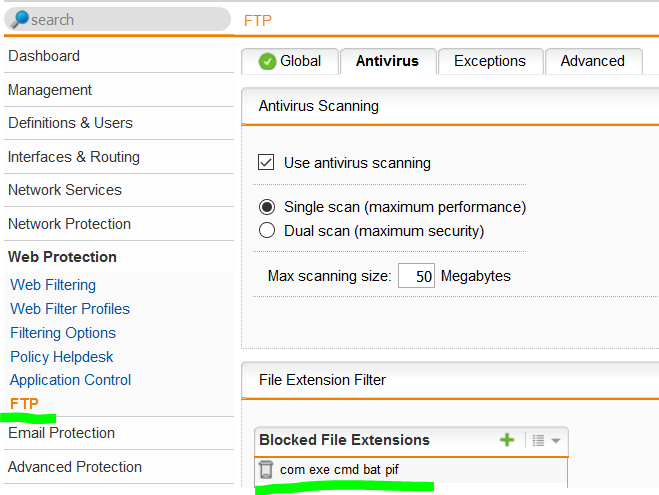Open the Advanced tab
This screenshot has height=495, width=659.
(x=593, y=61)
